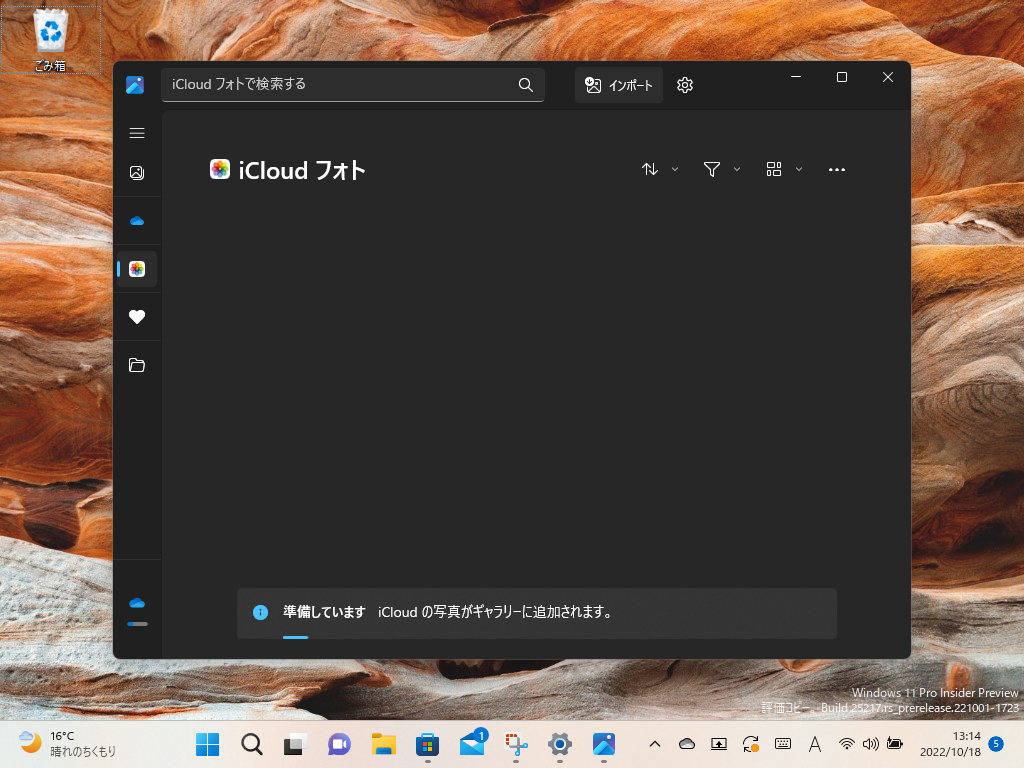Open the See more ellipsis menu
This screenshot has height=768, width=1024.
tap(836, 169)
